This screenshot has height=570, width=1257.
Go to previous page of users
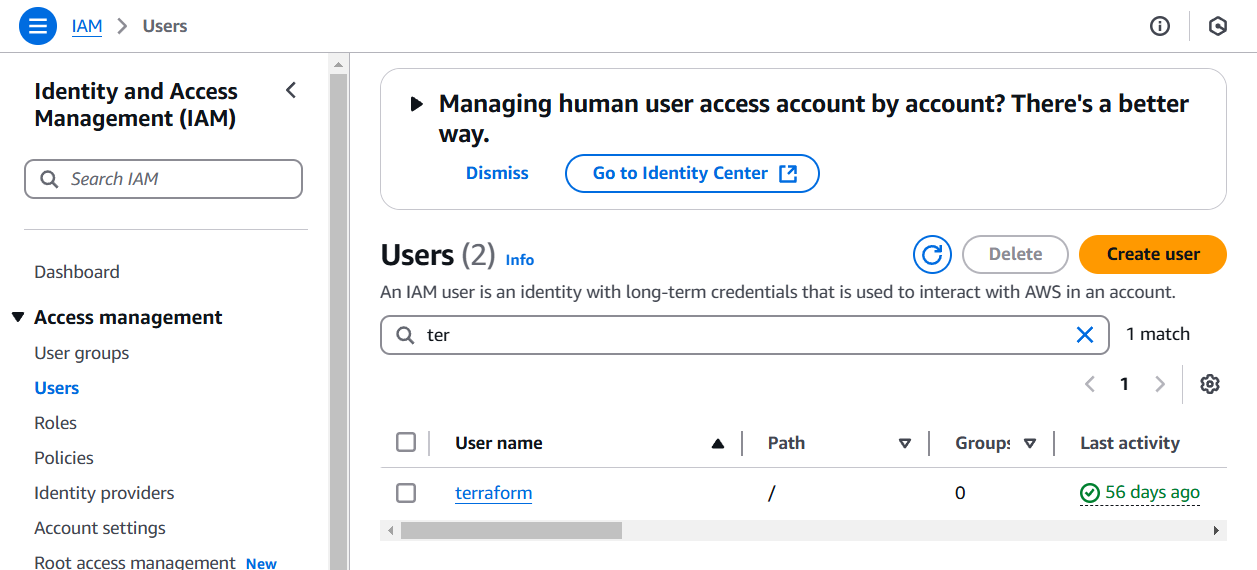[1090, 384]
